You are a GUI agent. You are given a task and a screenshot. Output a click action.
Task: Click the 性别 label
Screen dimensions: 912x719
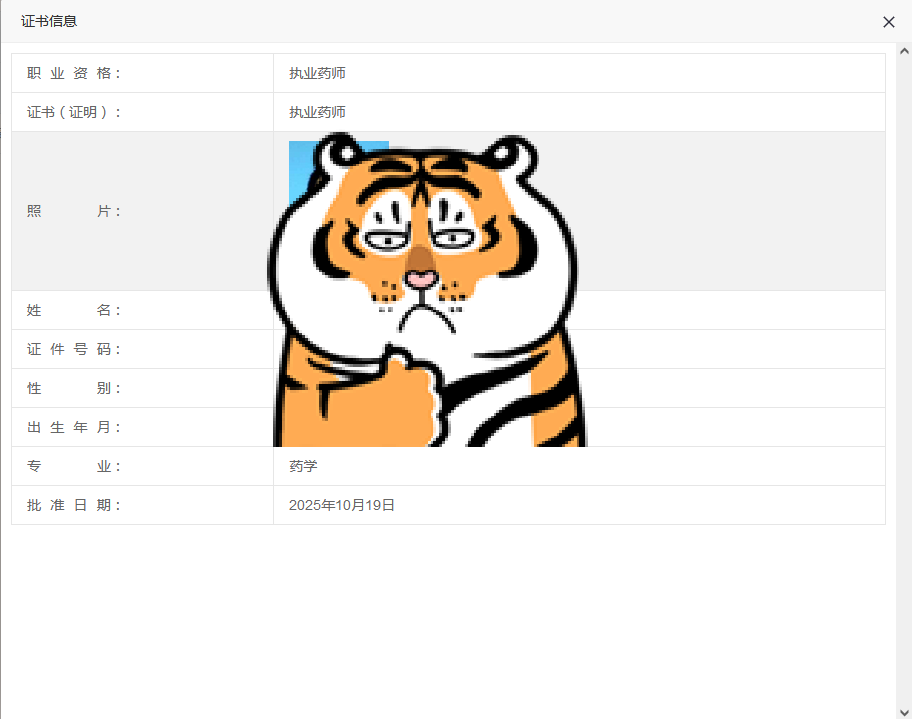(x=74, y=388)
